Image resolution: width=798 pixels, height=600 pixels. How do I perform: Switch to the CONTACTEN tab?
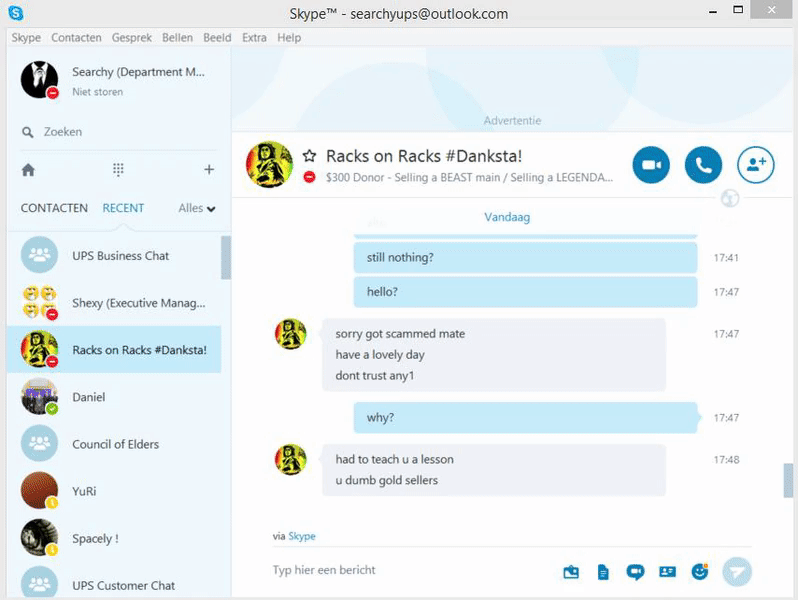54,208
